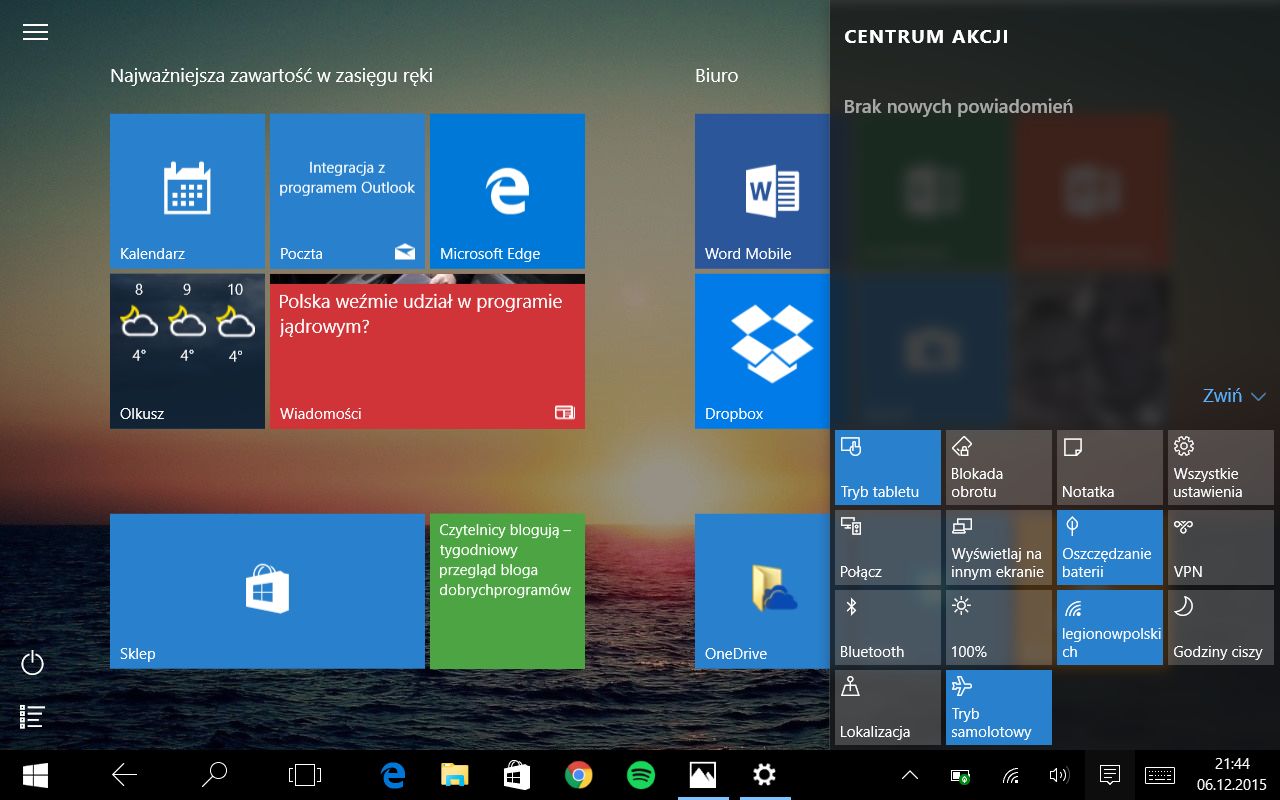1280x800 pixels.
Task: Click the CENTRUM AKCJI title
Action: (926, 37)
